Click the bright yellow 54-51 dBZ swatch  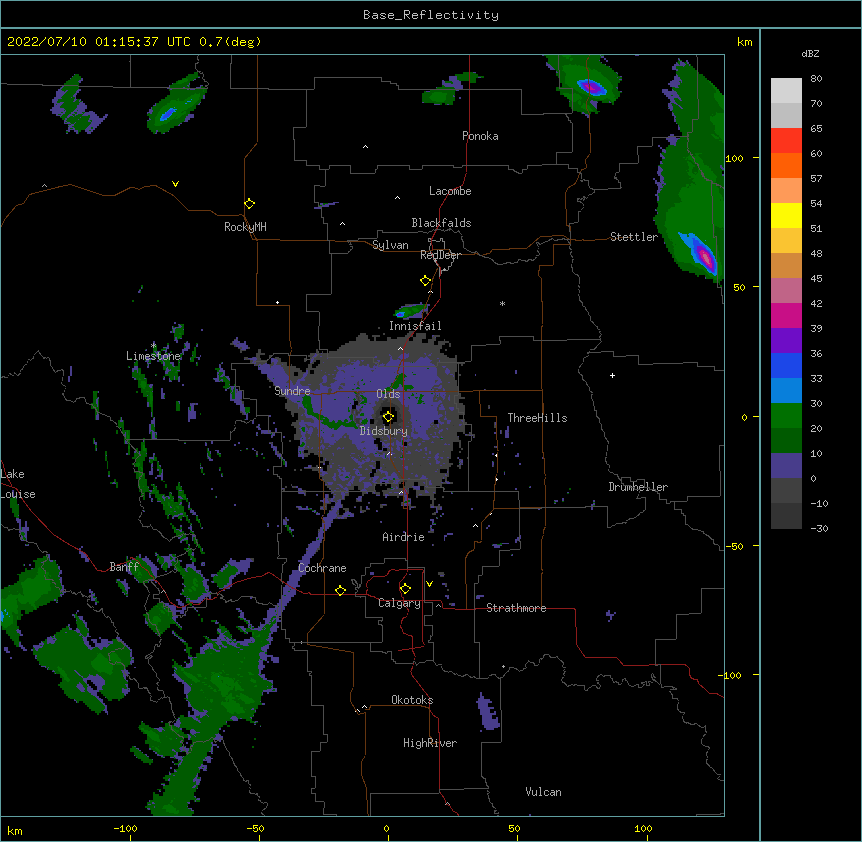pos(786,215)
